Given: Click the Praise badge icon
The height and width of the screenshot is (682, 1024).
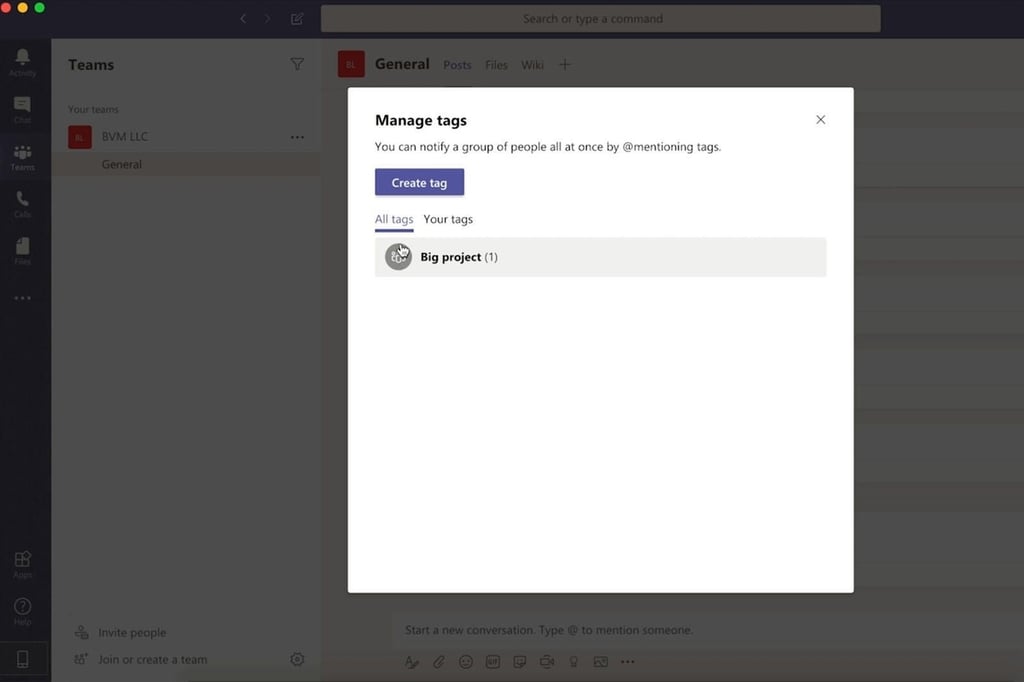Looking at the screenshot, I should pyautogui.click(x=574, y=662).
